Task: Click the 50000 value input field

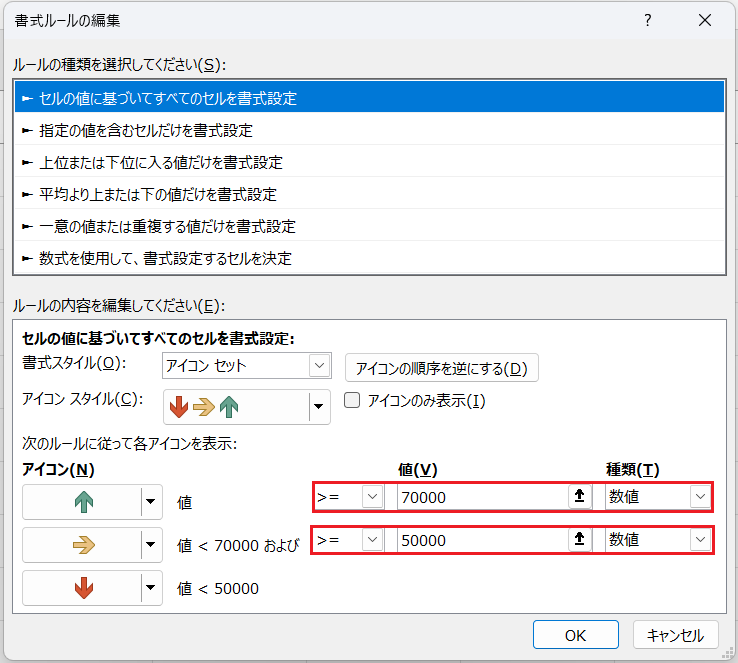Action: (x=483, y=540)
